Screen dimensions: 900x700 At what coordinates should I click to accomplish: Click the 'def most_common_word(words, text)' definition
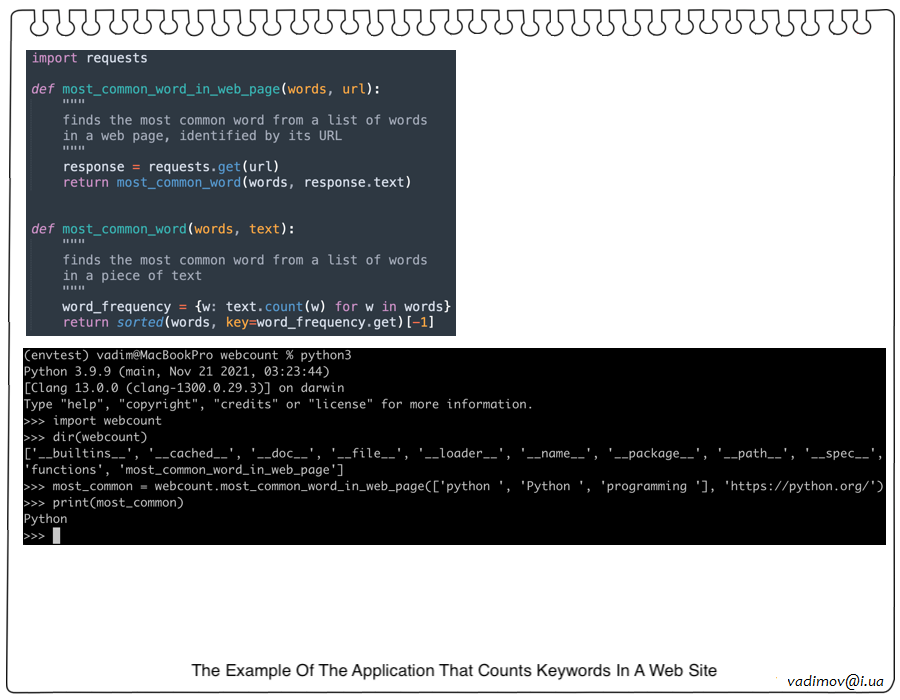pos(163,229)
